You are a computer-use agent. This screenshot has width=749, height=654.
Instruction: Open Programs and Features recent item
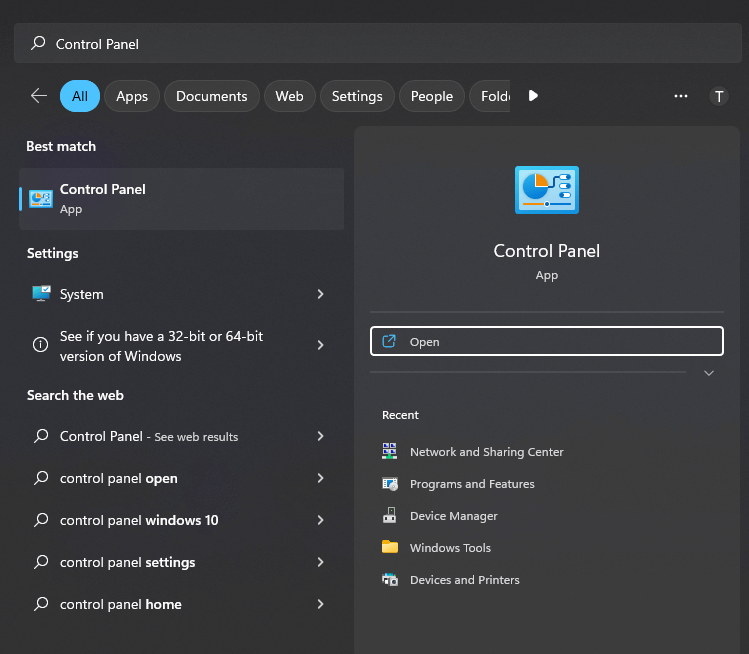(459, 484)
